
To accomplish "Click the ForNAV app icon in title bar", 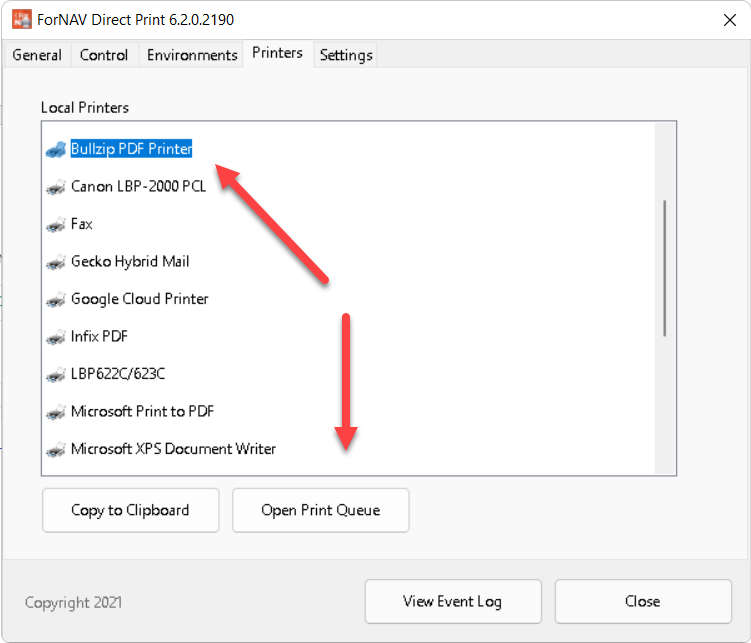I will [x=22, y=20].
